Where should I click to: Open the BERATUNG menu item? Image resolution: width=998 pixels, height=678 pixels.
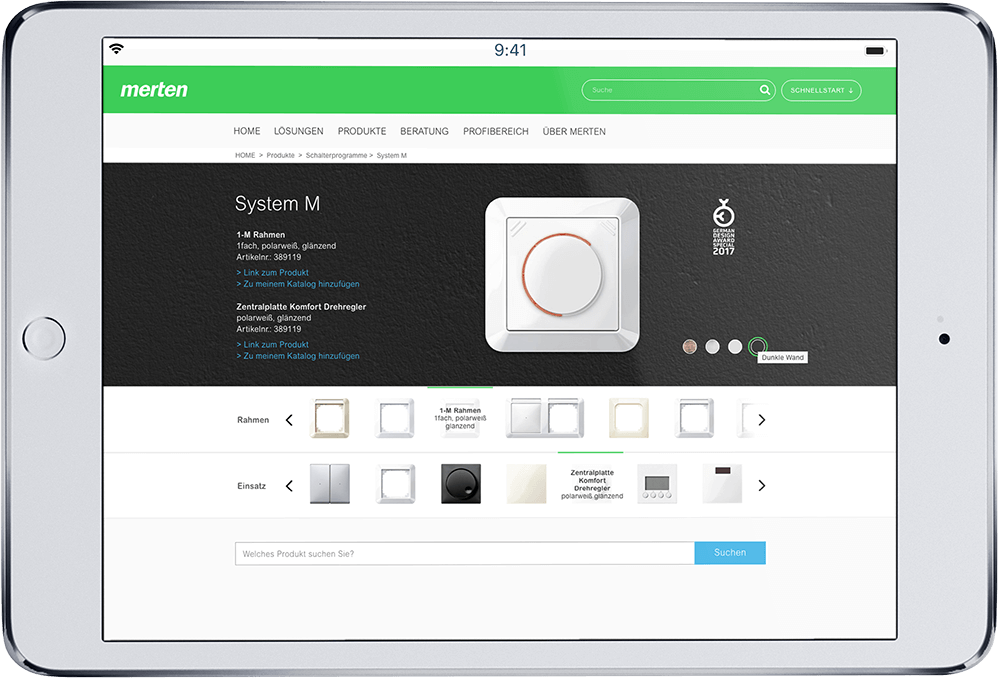[424, 131]
